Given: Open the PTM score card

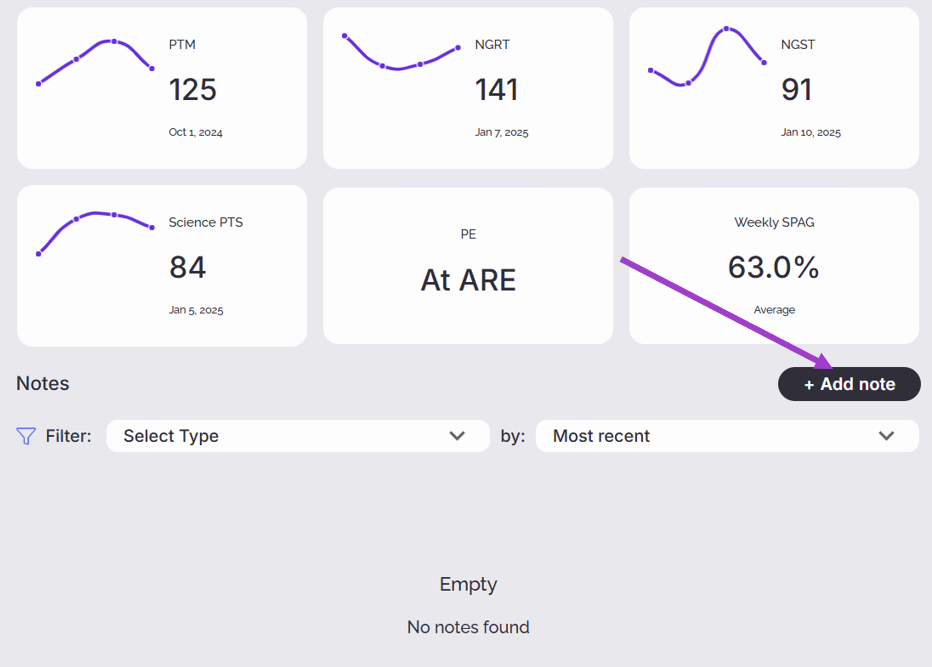Looking at the screenshot, I should tap(162, 88).
